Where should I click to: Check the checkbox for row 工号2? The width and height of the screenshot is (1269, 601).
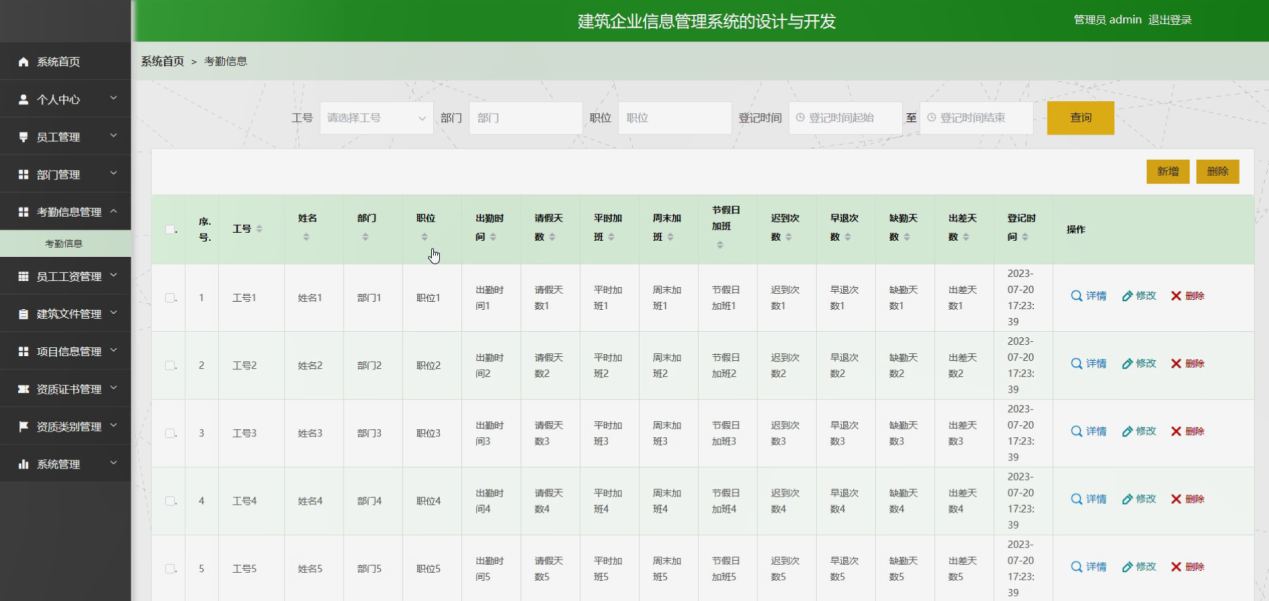pyautogui.click(x=170, y=365)
